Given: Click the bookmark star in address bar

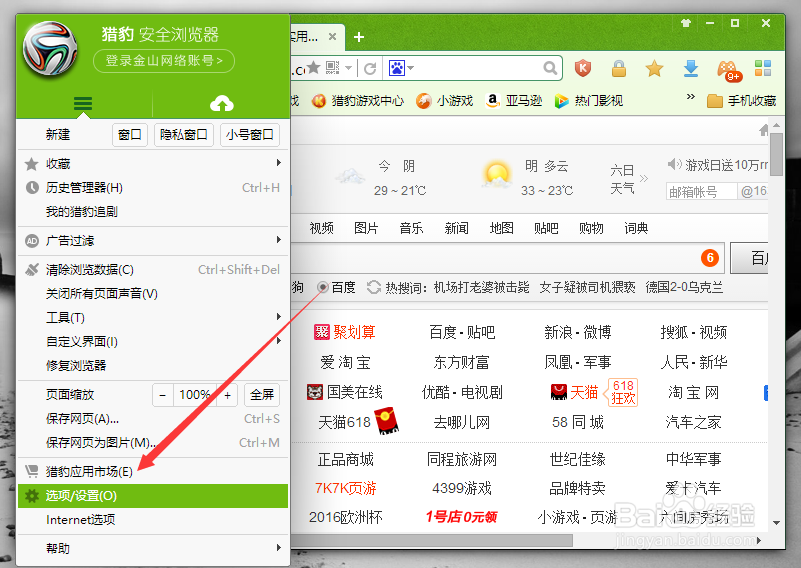Looking at the screenshot, I should (313, 67).
